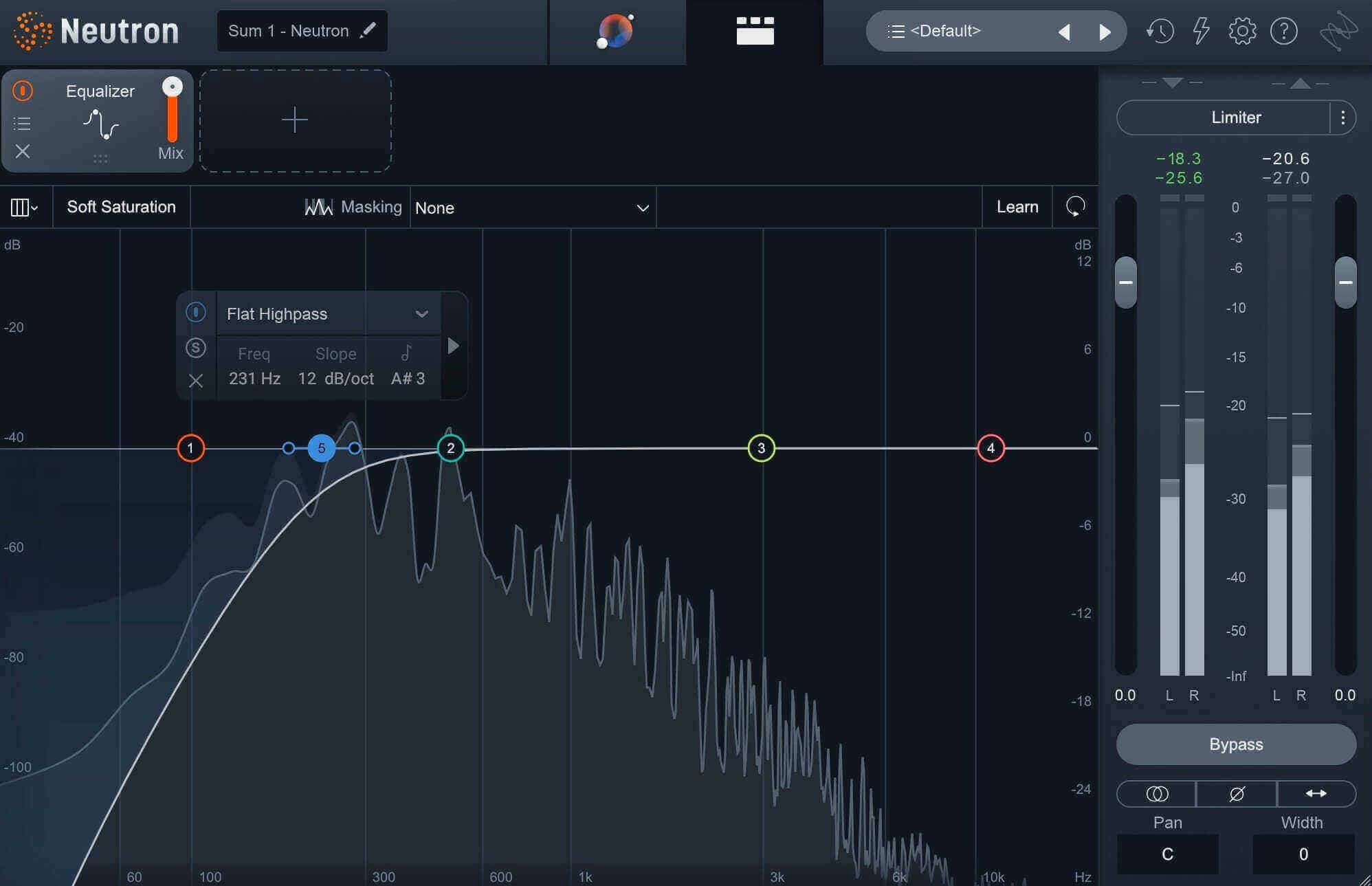
Task: Click the left bandwidth handle of band 5
Action: point(289,448)
